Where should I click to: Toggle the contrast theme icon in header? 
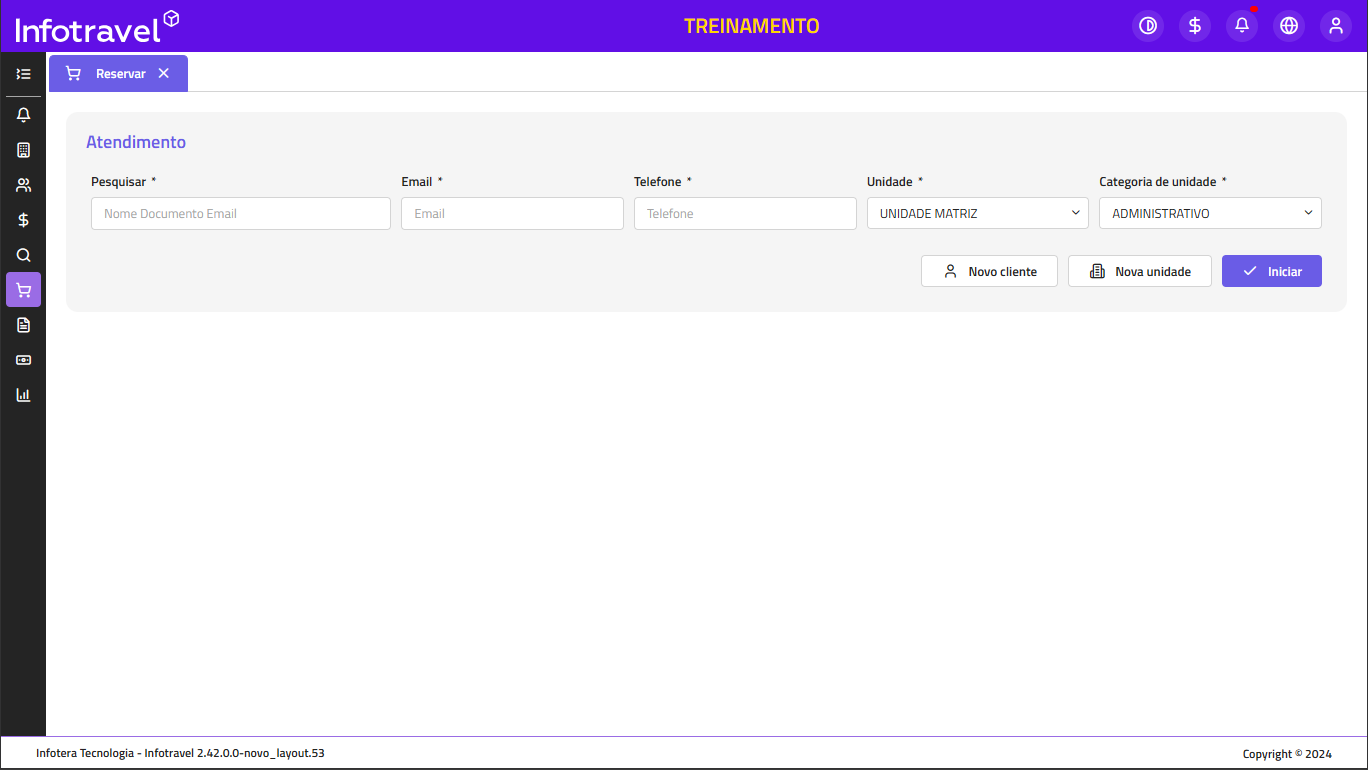click(x=1148, y=26)
